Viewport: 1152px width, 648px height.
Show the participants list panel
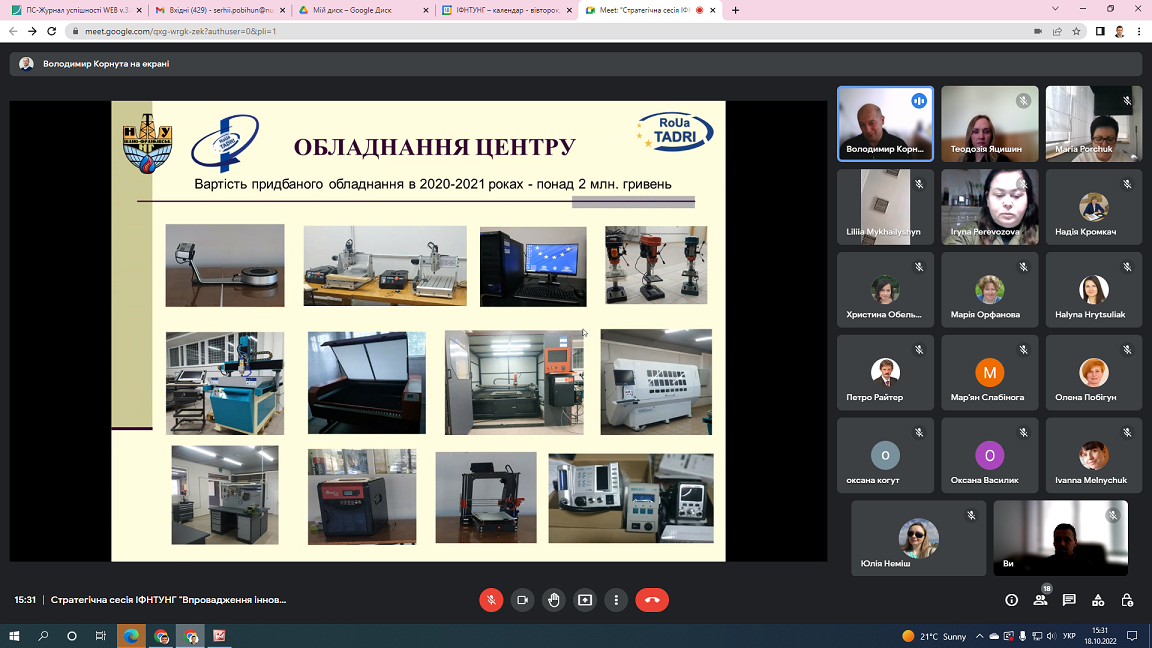tap(1040, 600)
